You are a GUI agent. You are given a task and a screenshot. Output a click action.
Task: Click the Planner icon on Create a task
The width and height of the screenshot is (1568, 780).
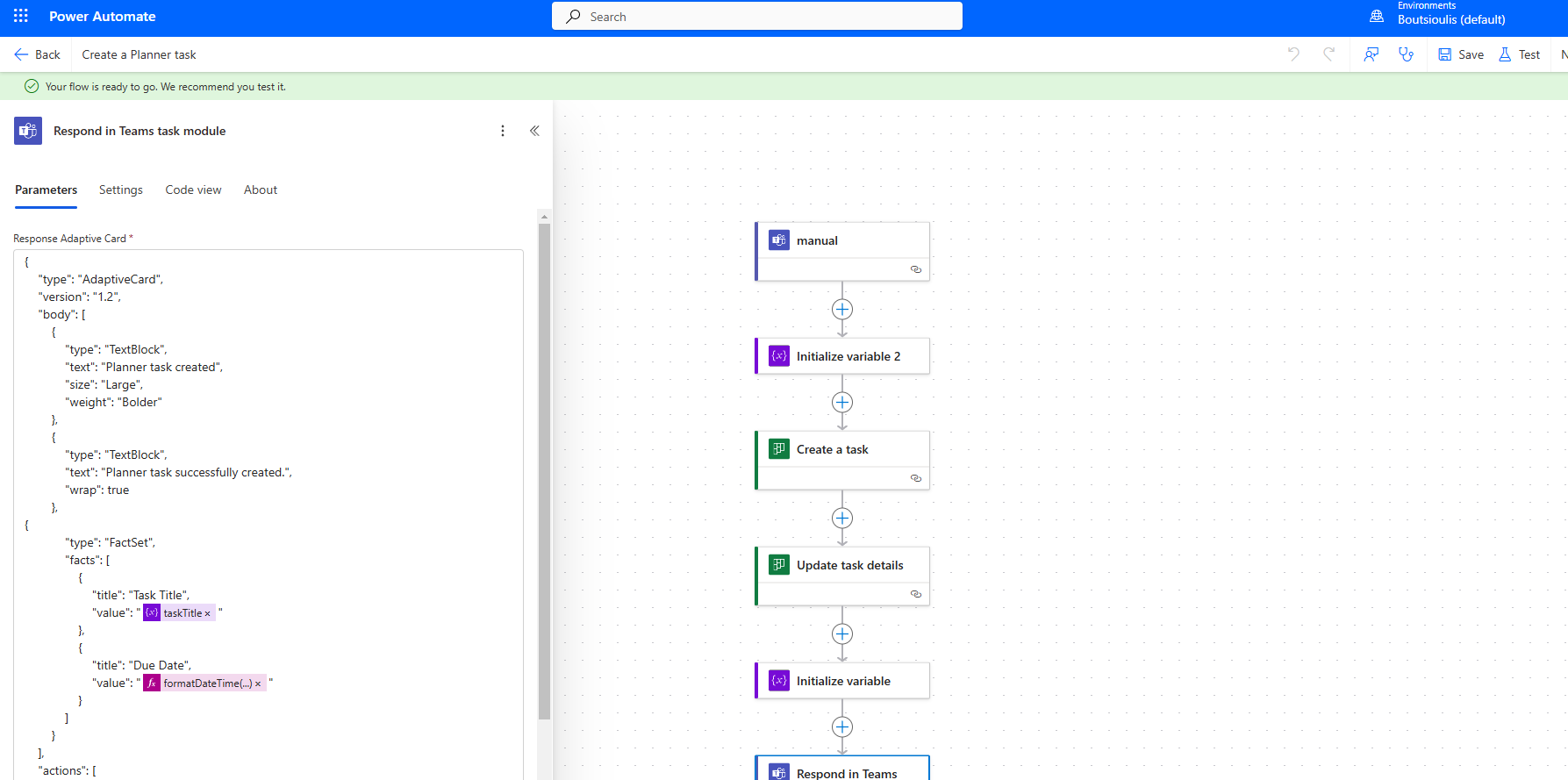pyautogui.click(x=779, y=449)
